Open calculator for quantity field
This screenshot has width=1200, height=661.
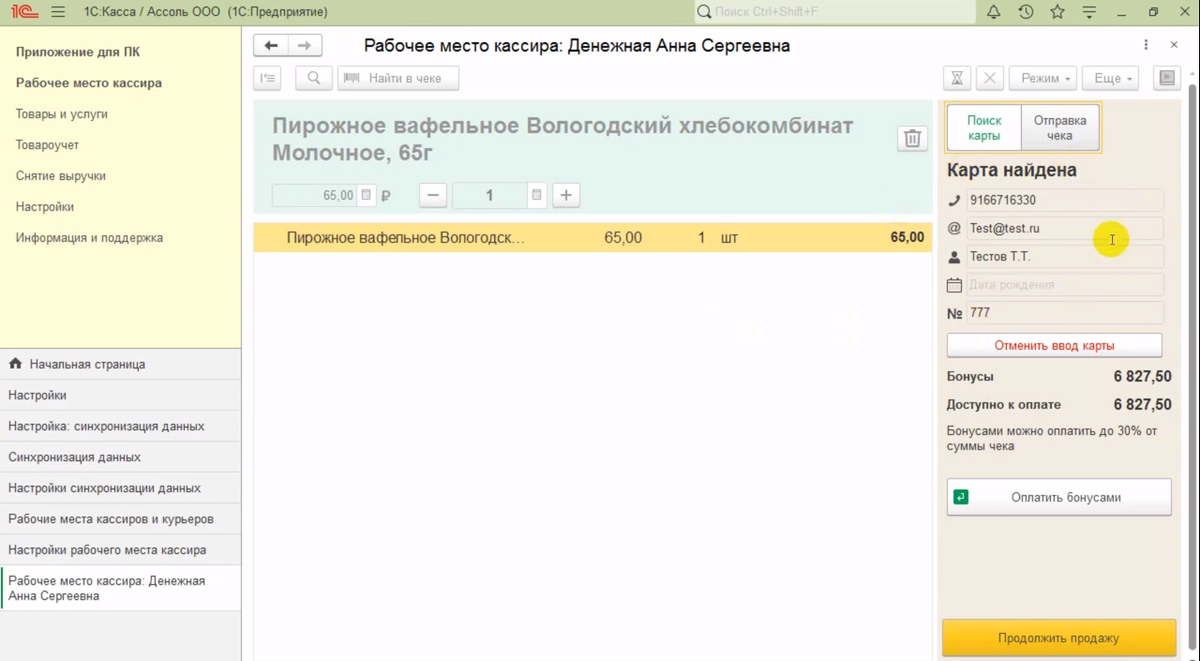point(537,195)
